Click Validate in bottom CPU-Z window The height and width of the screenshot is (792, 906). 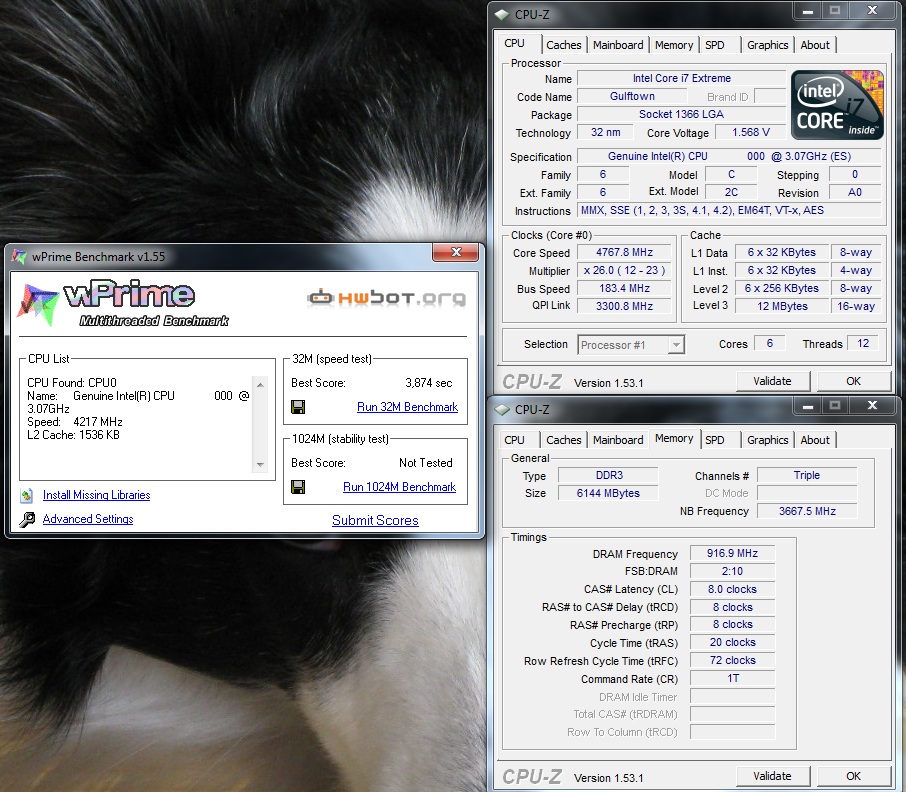coord(773,776)
